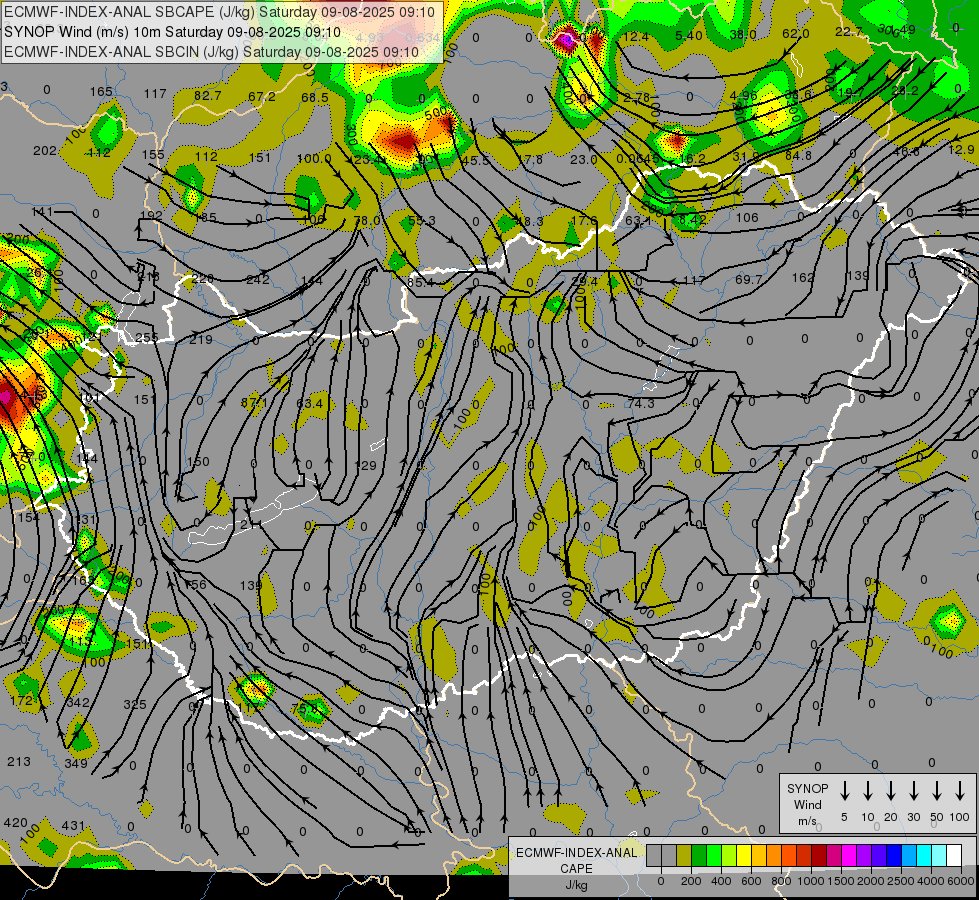Click the map value '63.4'
Viewport: 979px width, 900px height.
pyautogui.click(x=310, y=403)
